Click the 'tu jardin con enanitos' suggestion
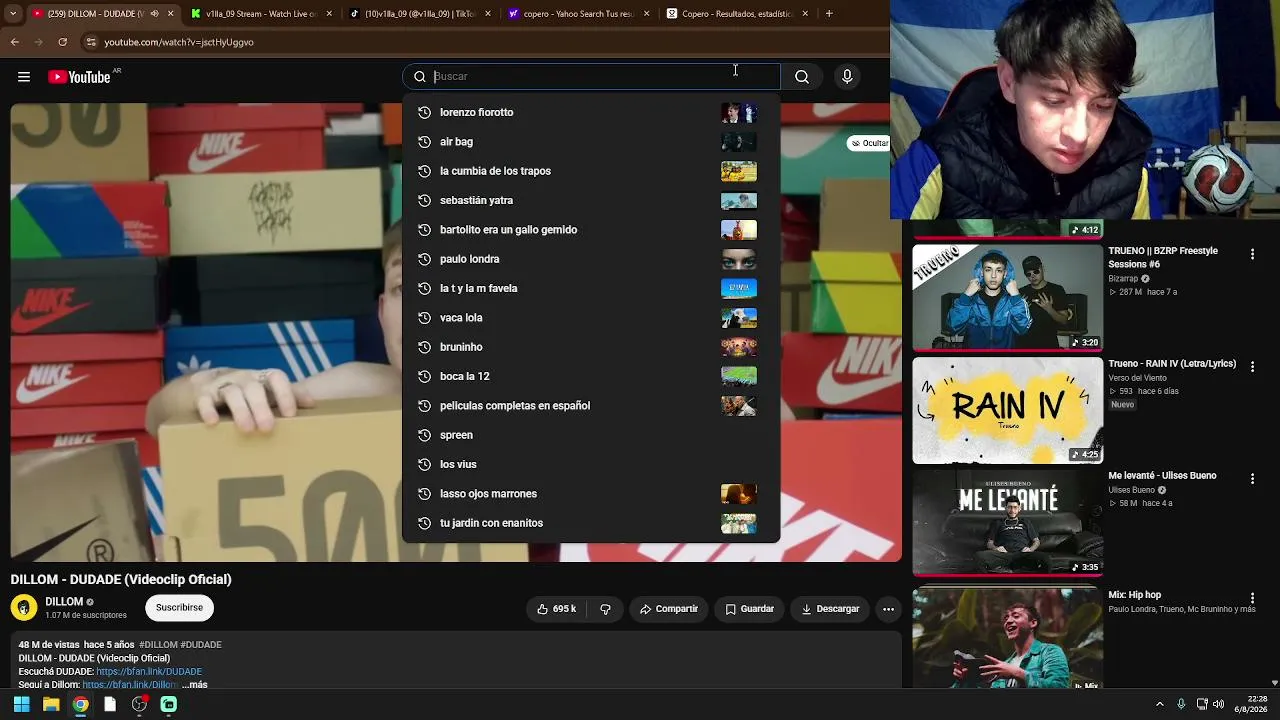Screen dimensions: 1280x720 [x=590, y=523]
